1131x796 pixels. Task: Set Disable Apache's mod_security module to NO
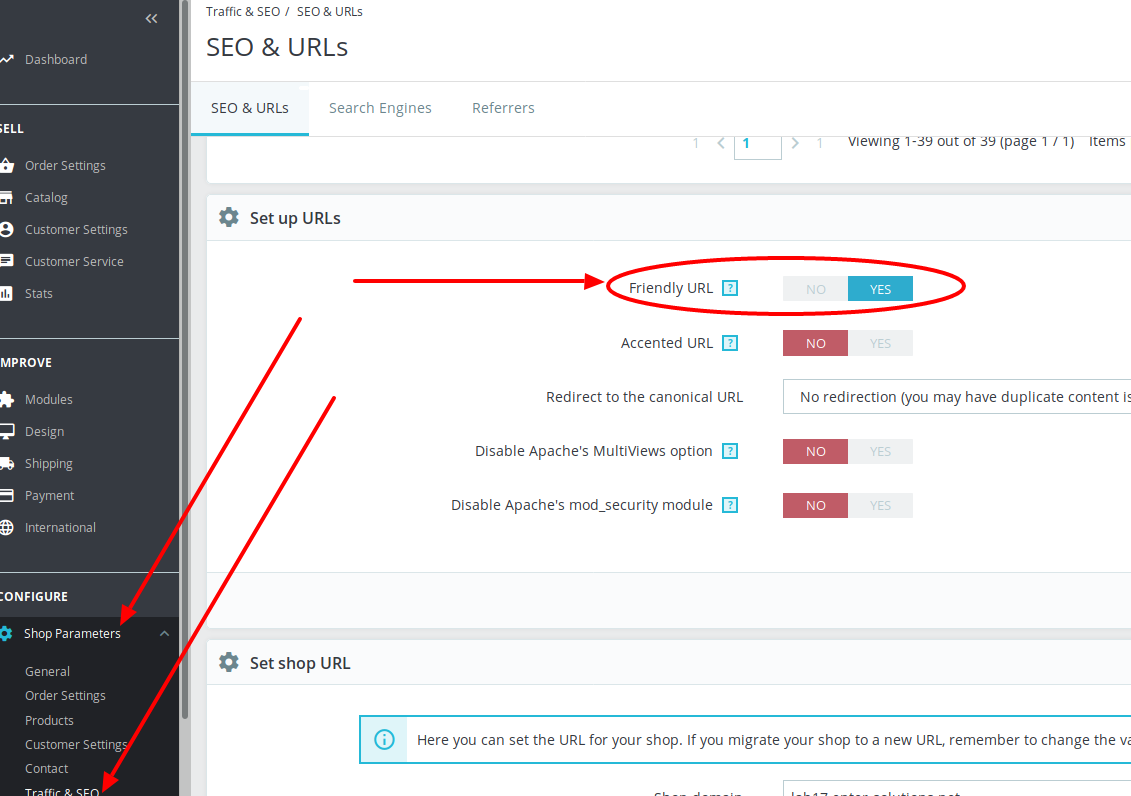pos(816,505)
